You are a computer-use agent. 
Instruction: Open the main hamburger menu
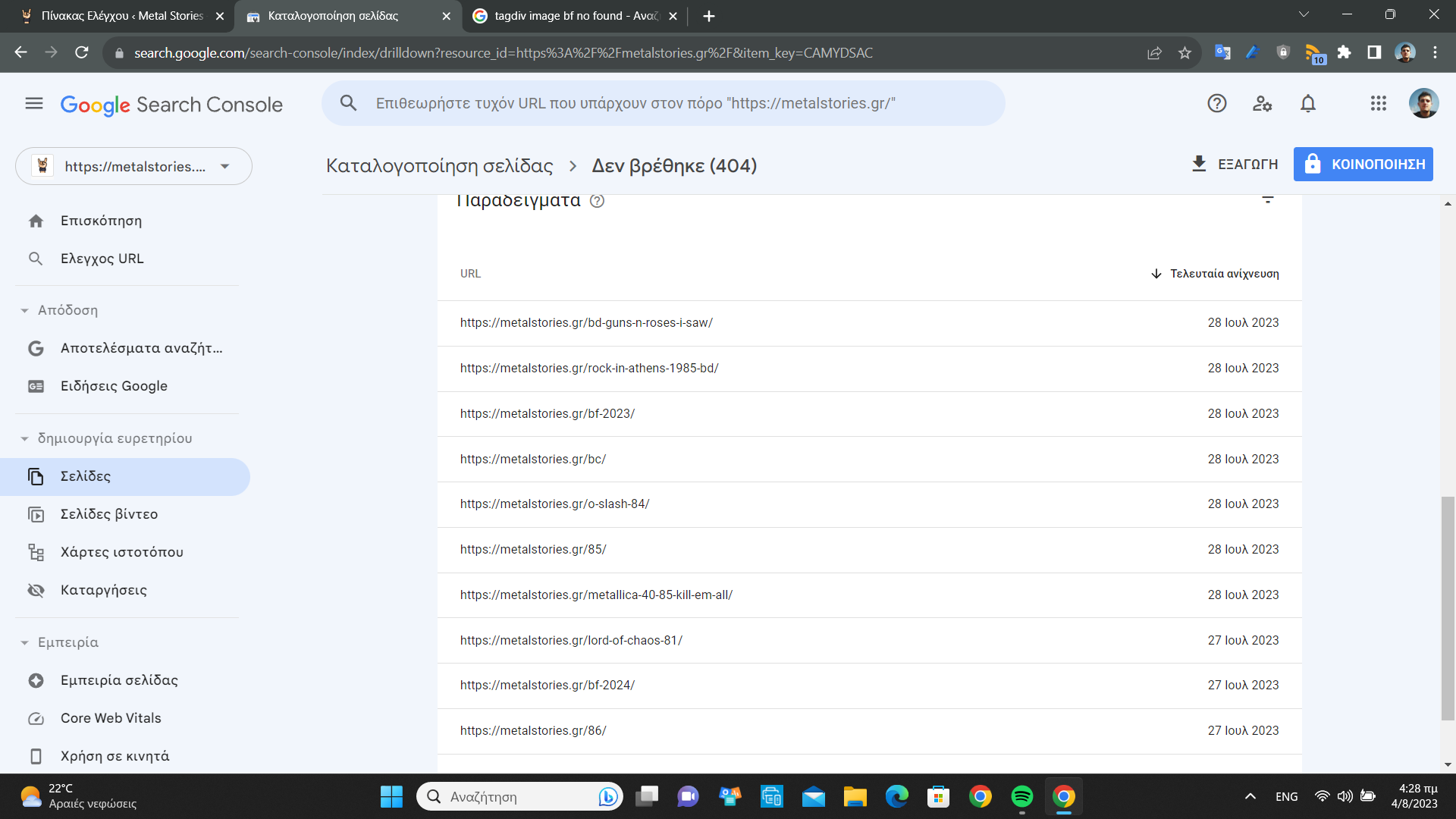34,104
